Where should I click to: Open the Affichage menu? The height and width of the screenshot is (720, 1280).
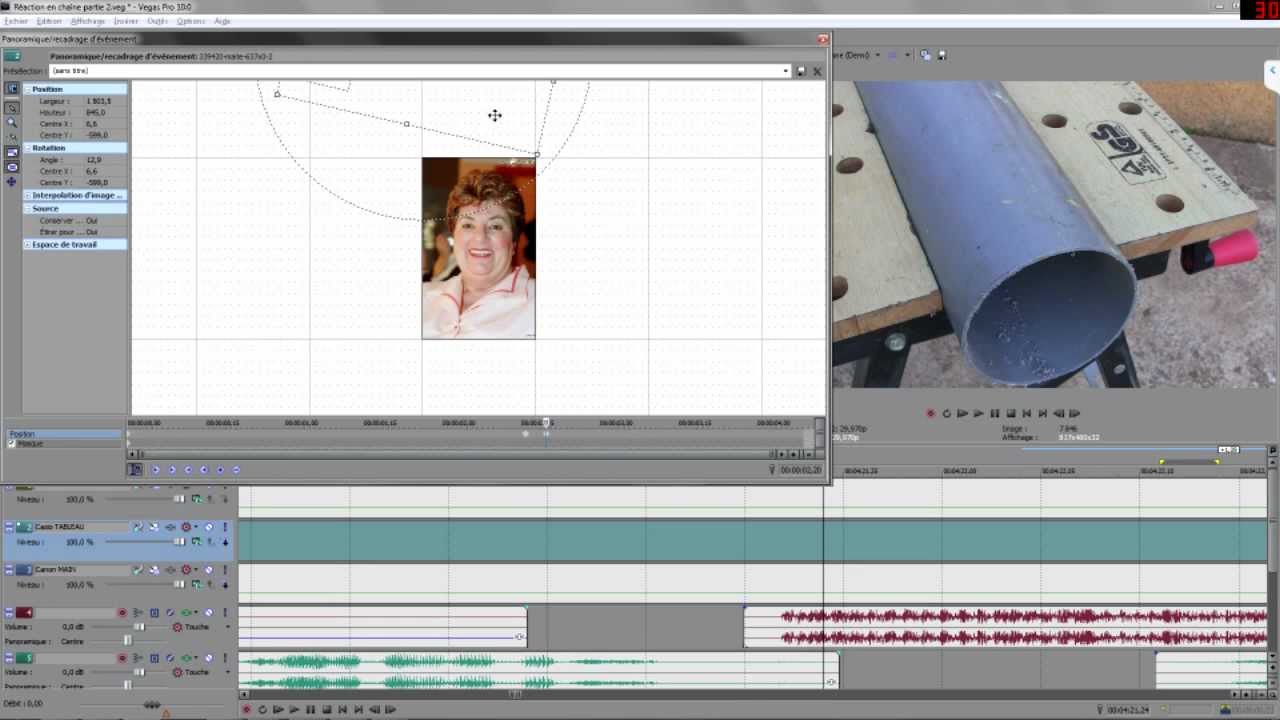coord(88,21)
